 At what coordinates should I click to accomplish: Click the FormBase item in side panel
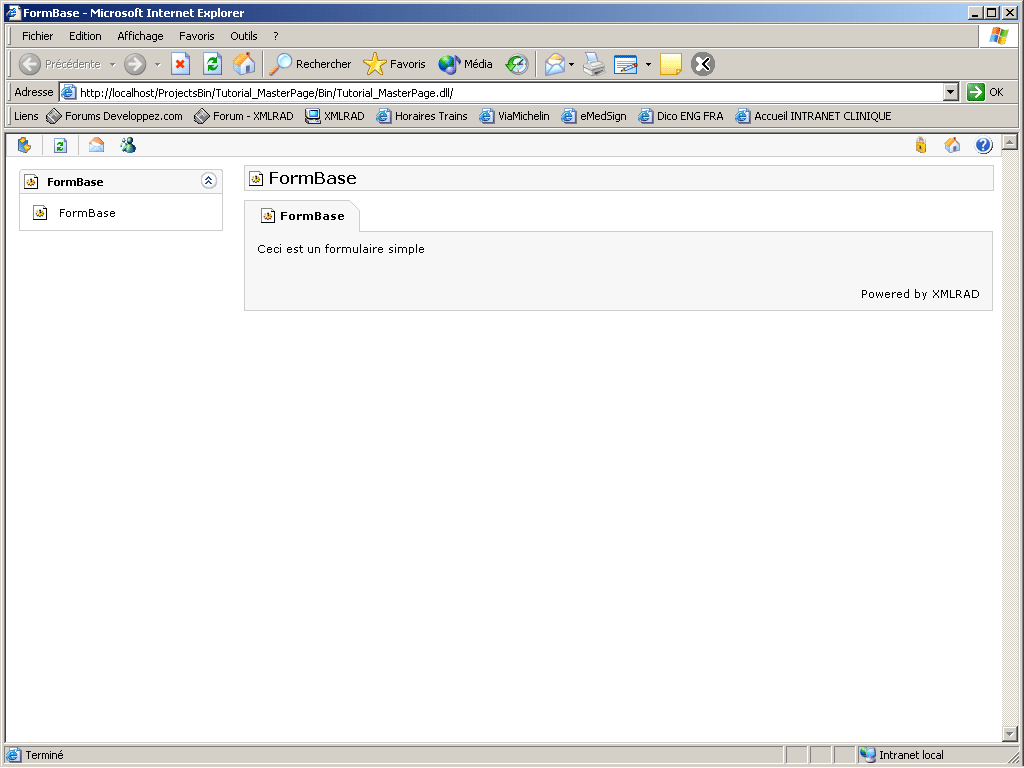click(x=86, y=213)
